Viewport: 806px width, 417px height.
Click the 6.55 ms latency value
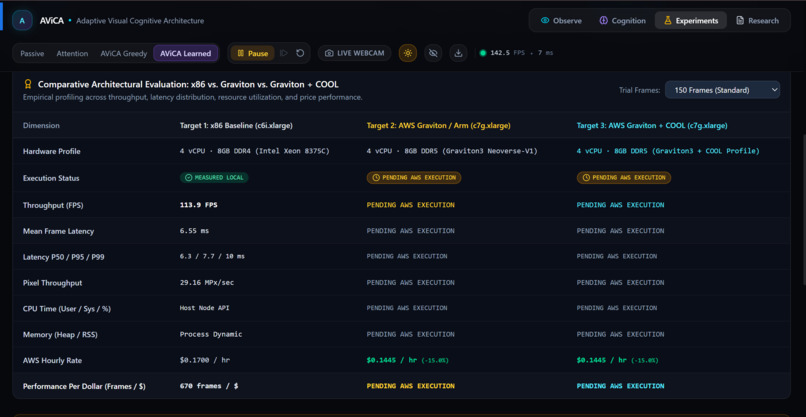click(194, 231)
